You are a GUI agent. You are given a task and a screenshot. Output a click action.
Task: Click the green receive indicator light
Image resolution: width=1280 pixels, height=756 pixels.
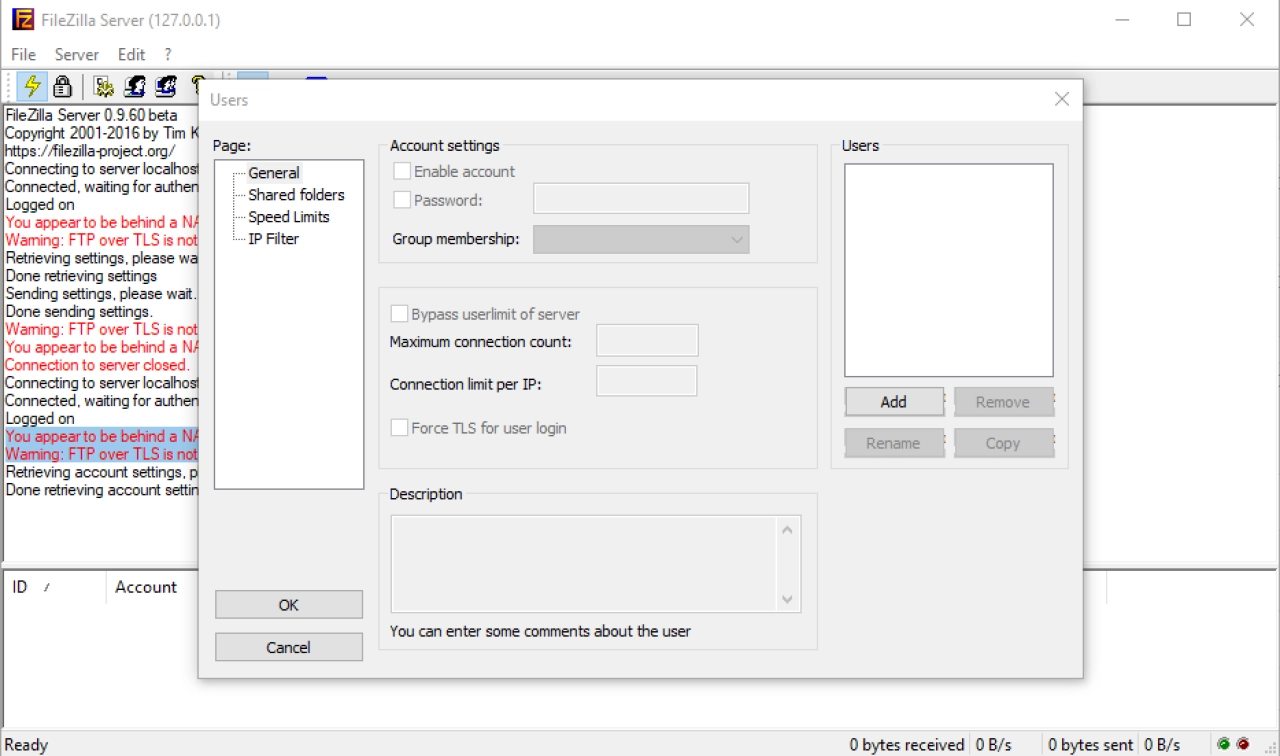(1223, 744)
